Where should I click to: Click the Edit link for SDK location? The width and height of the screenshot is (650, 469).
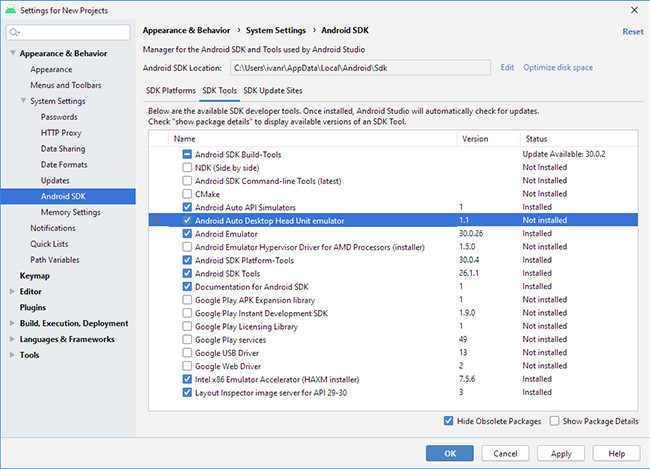(507, 67)
